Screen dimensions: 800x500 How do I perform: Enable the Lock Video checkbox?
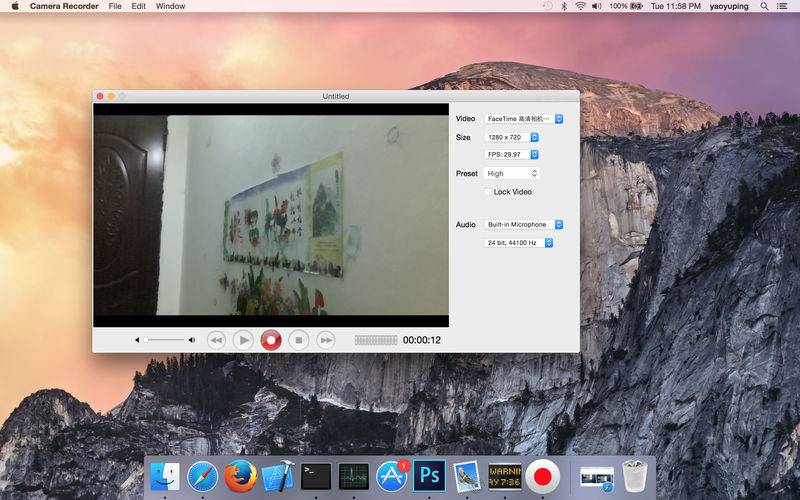[488, 192]
